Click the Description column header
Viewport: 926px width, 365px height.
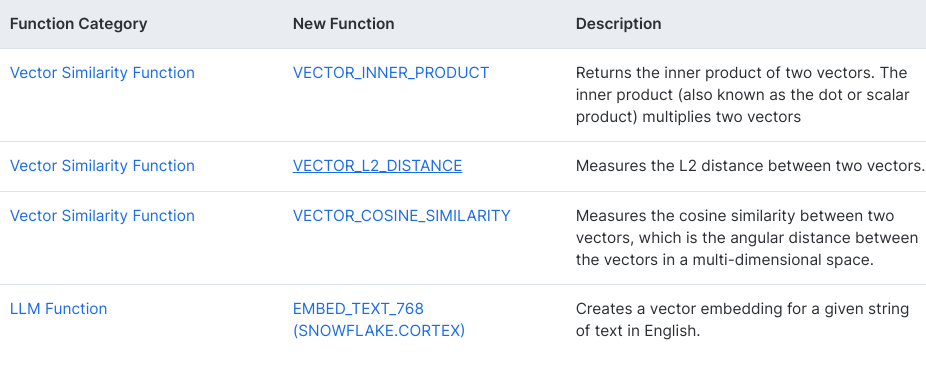tap(618, 24)
